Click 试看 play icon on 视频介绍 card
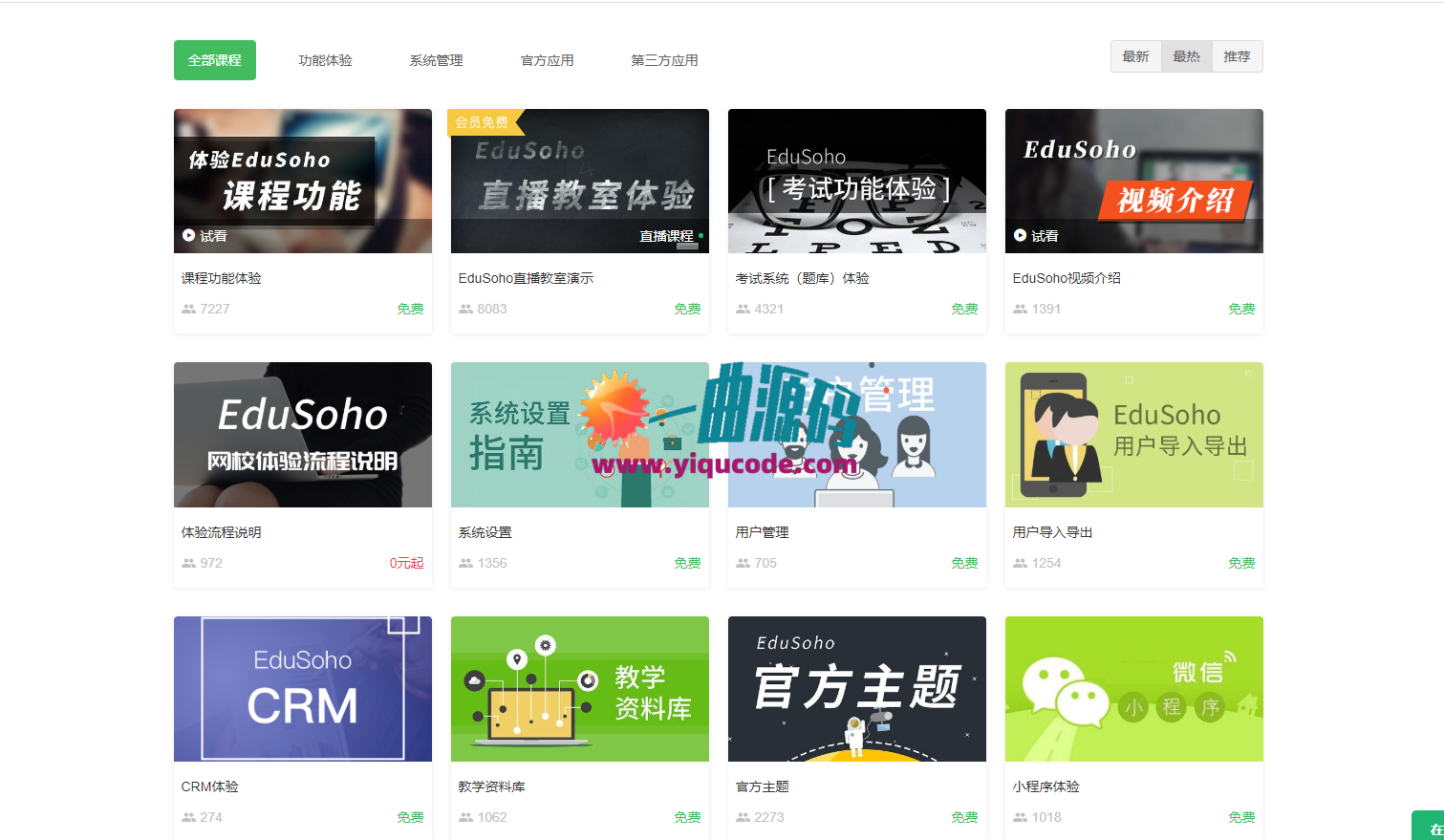The width and height of the screenshot is (1444, 840). tap(1021, 235)
